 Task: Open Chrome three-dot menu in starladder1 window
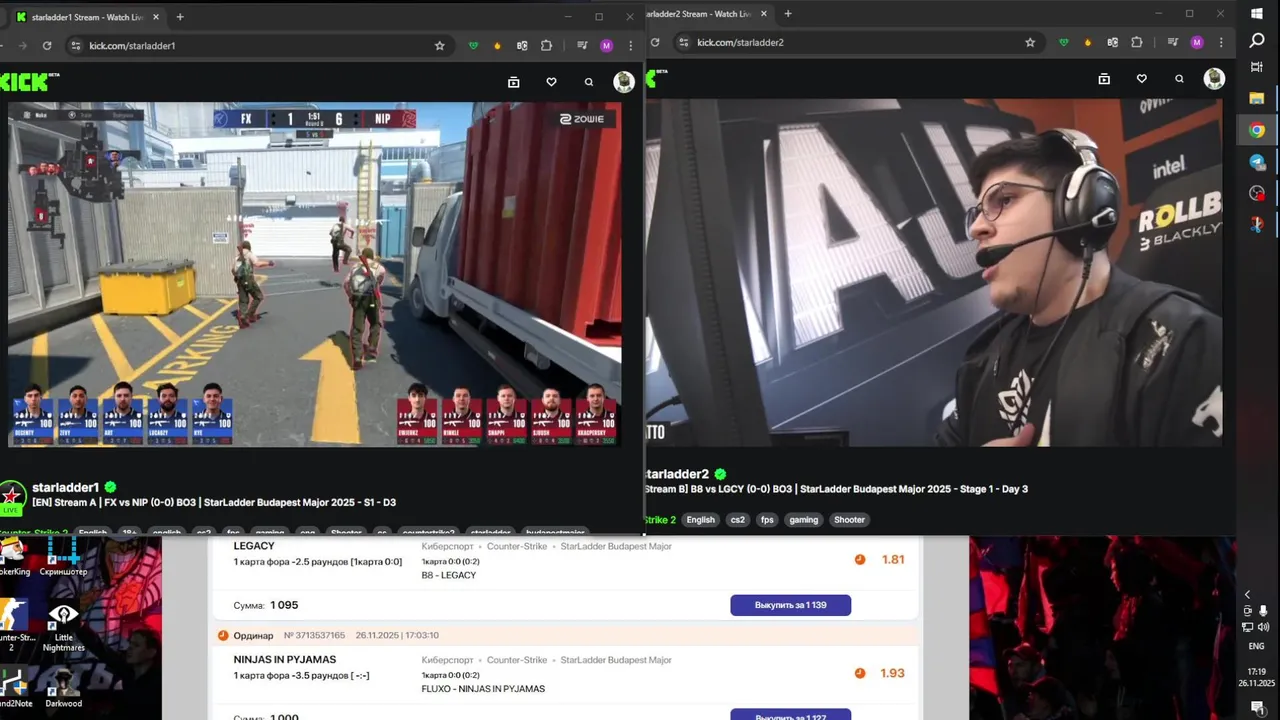point(630,45)
